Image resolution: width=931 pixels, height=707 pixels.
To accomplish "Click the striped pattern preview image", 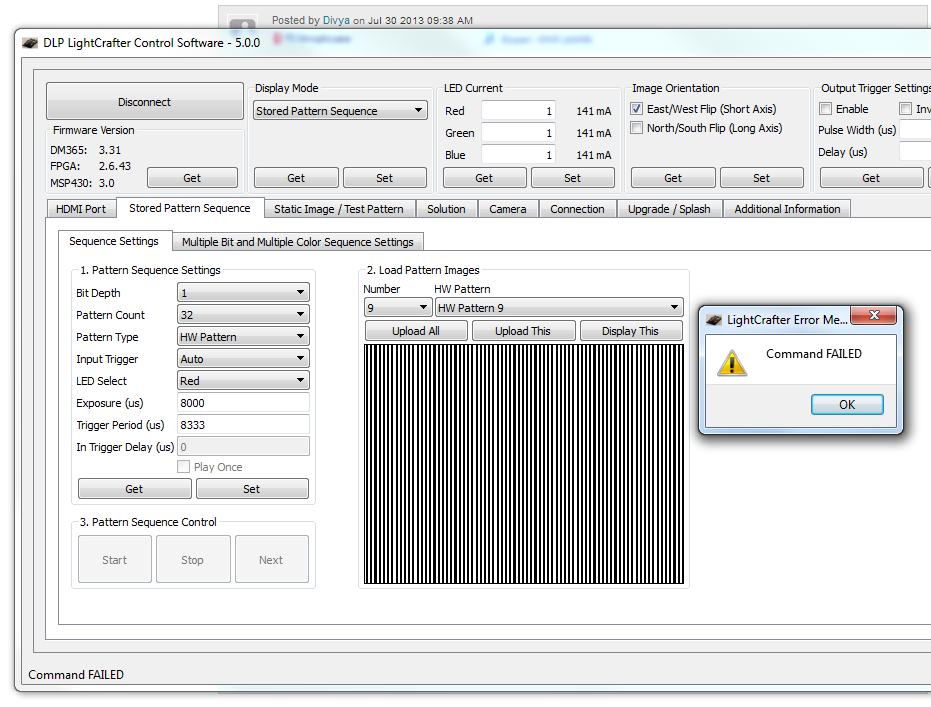I will pos(524,464).
